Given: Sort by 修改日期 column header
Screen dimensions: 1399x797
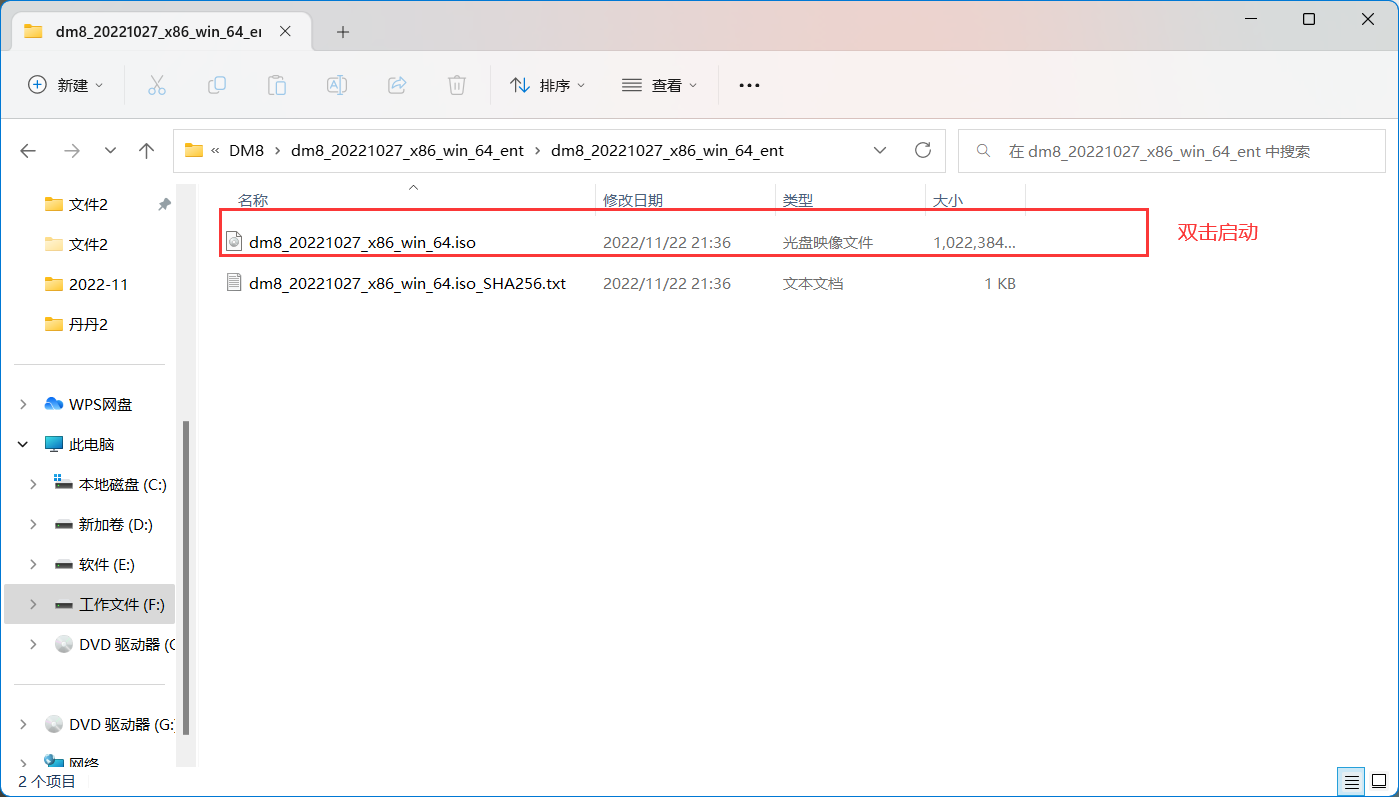Looking at the screenshot, I should (x=632, y=201).
